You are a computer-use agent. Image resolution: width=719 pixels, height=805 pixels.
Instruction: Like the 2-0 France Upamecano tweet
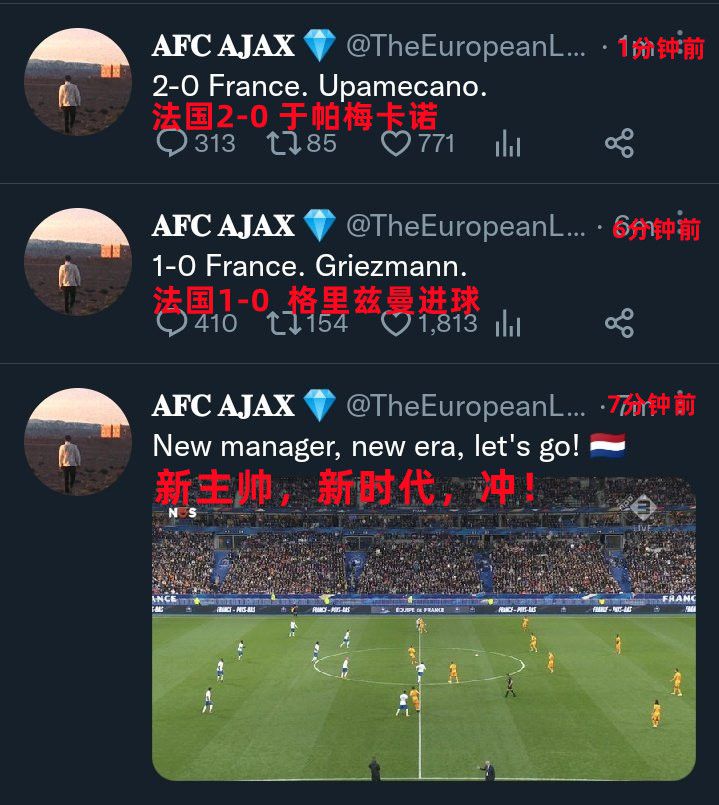[395, 143]
